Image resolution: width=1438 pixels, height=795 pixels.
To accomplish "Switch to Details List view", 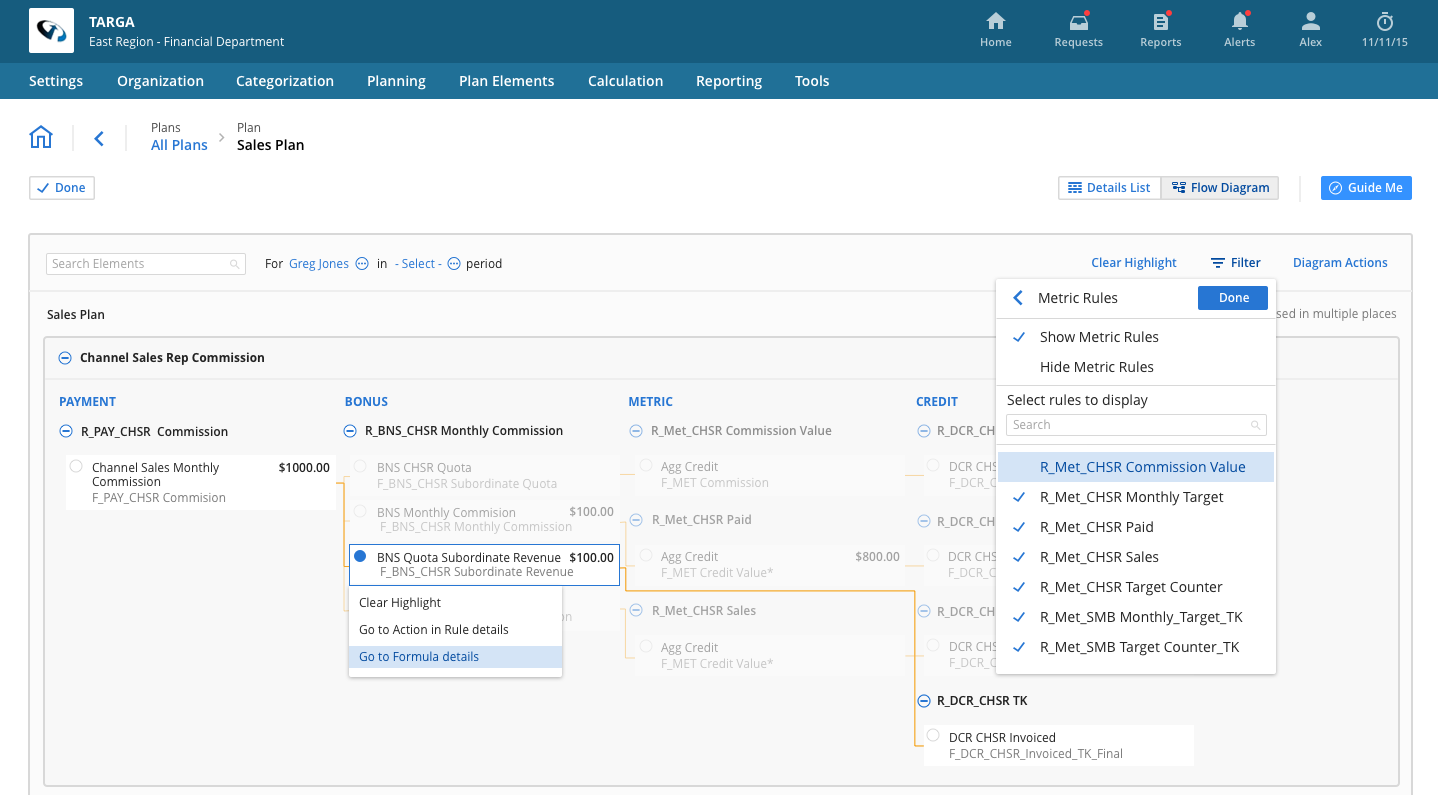I will coord(1109,188).
